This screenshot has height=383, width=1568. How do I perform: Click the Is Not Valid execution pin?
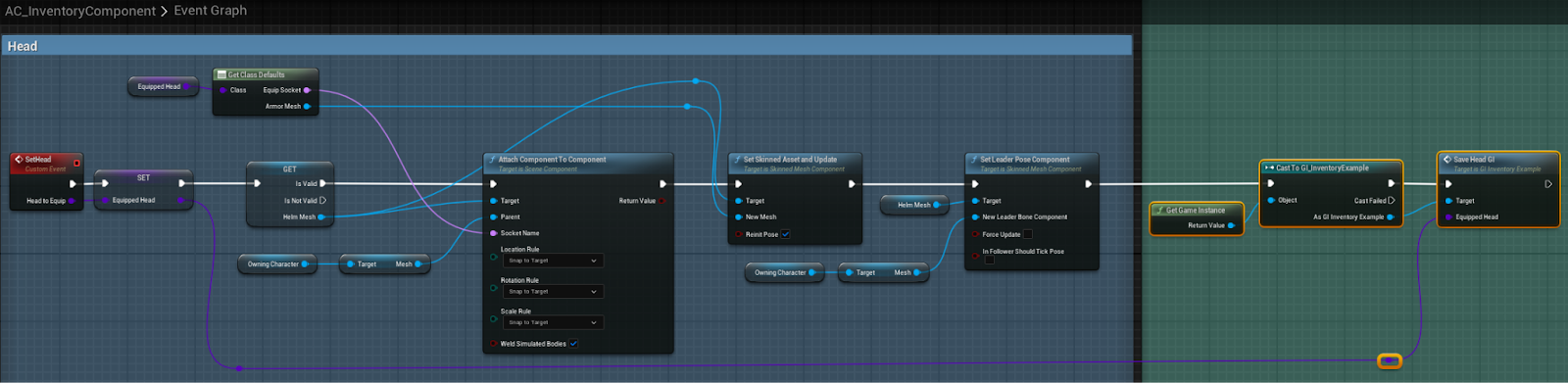point(323,200)
